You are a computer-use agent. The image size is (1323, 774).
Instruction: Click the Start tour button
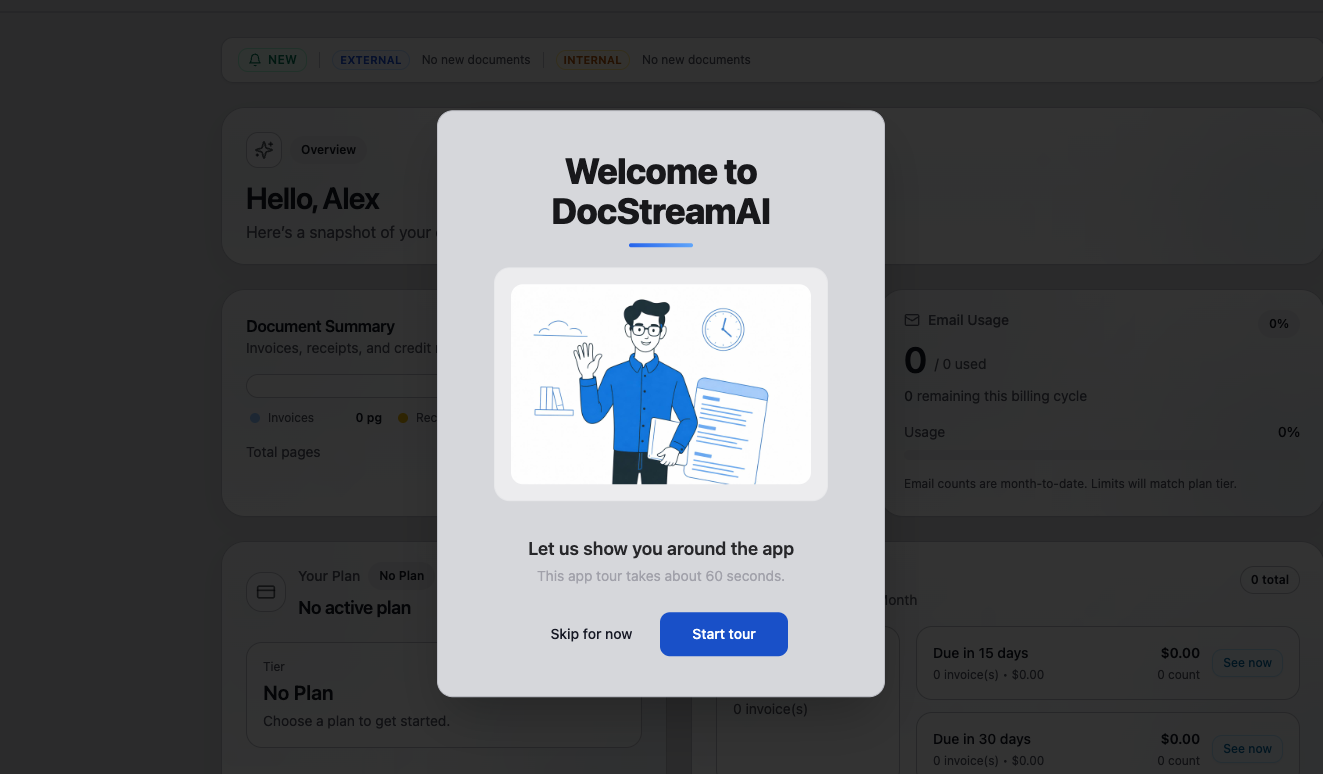click(724, 634)
